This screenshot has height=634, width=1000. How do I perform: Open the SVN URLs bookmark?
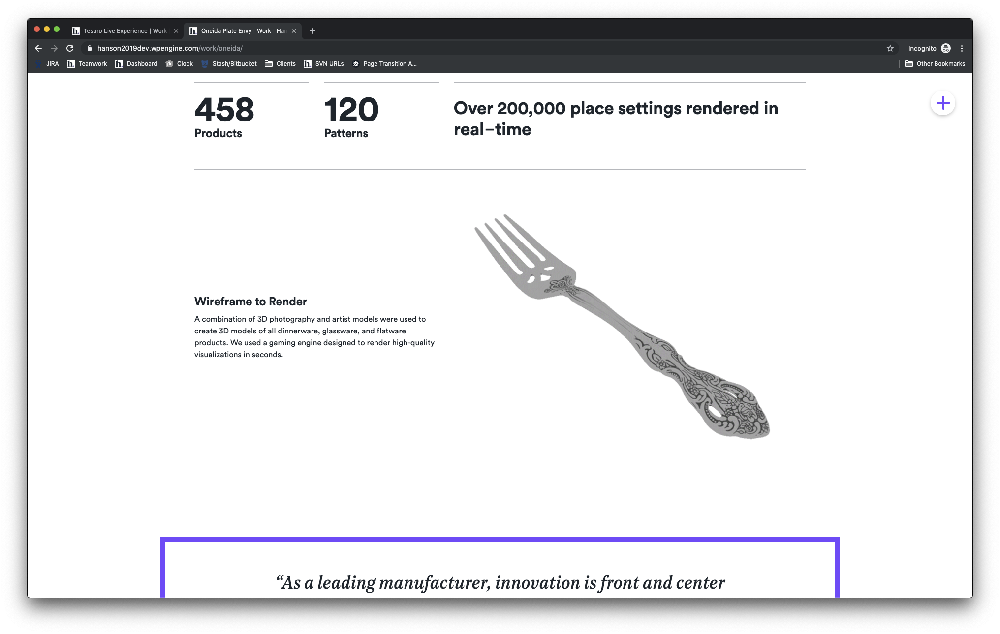pyautogui.click(x=324, y=64)
